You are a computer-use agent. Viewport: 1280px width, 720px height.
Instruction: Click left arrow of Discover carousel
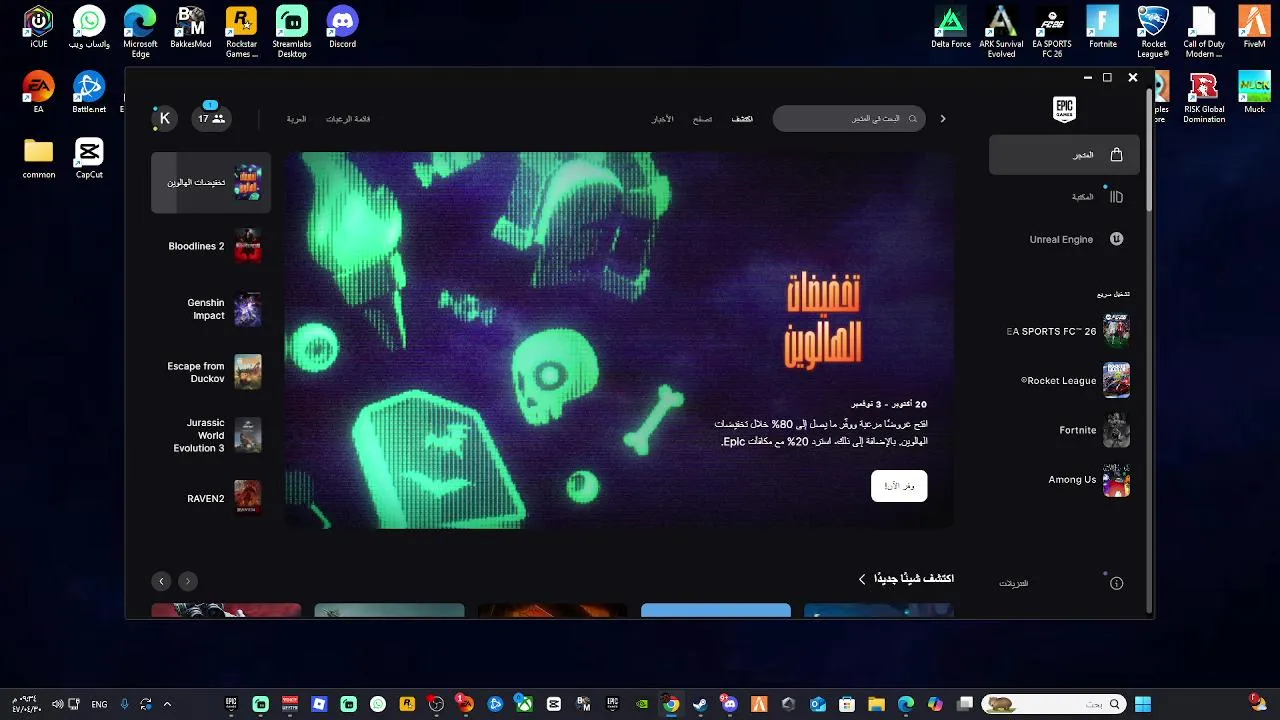click(x=161, y=581)
